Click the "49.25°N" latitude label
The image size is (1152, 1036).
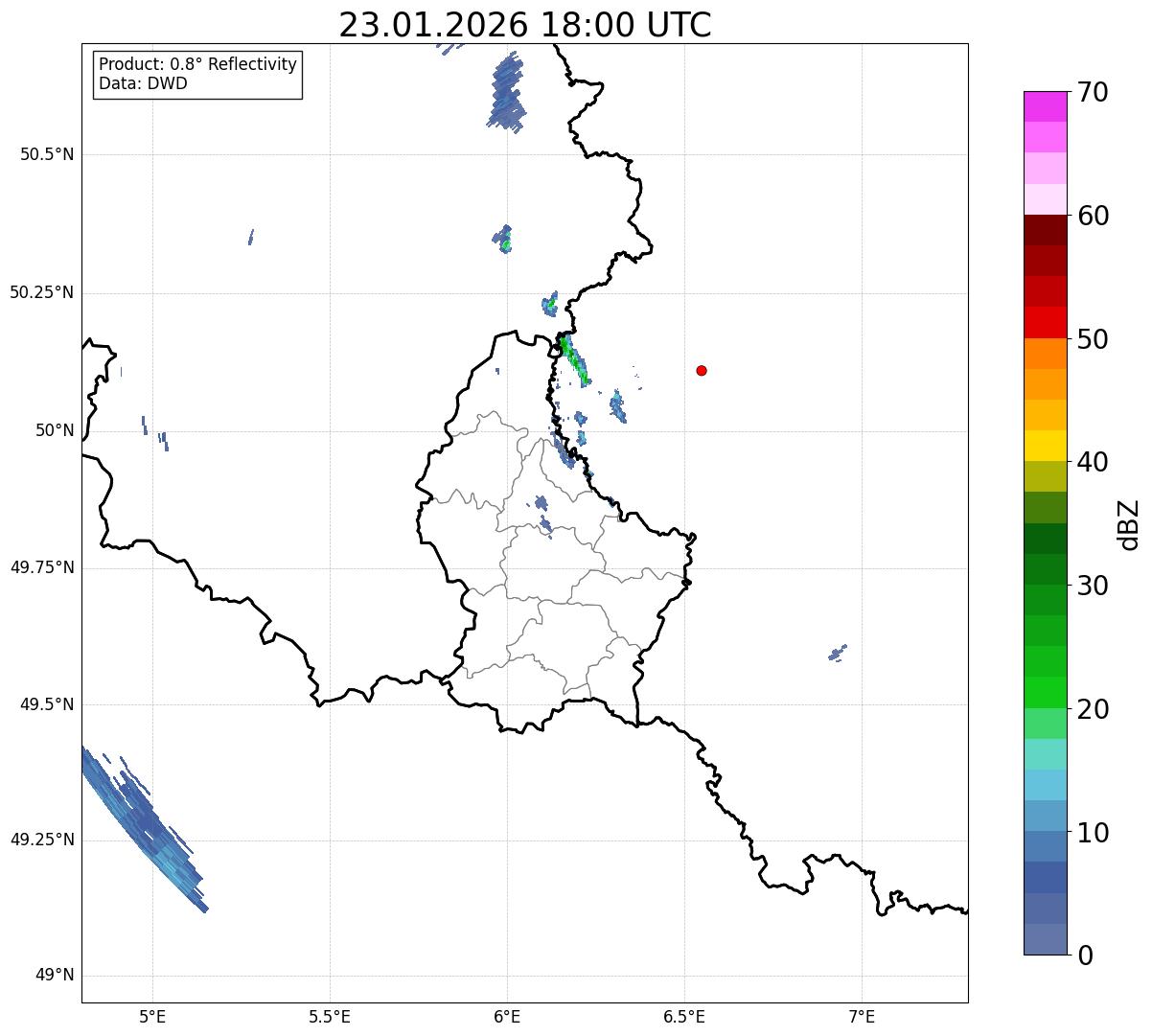(x=42, y=840)
